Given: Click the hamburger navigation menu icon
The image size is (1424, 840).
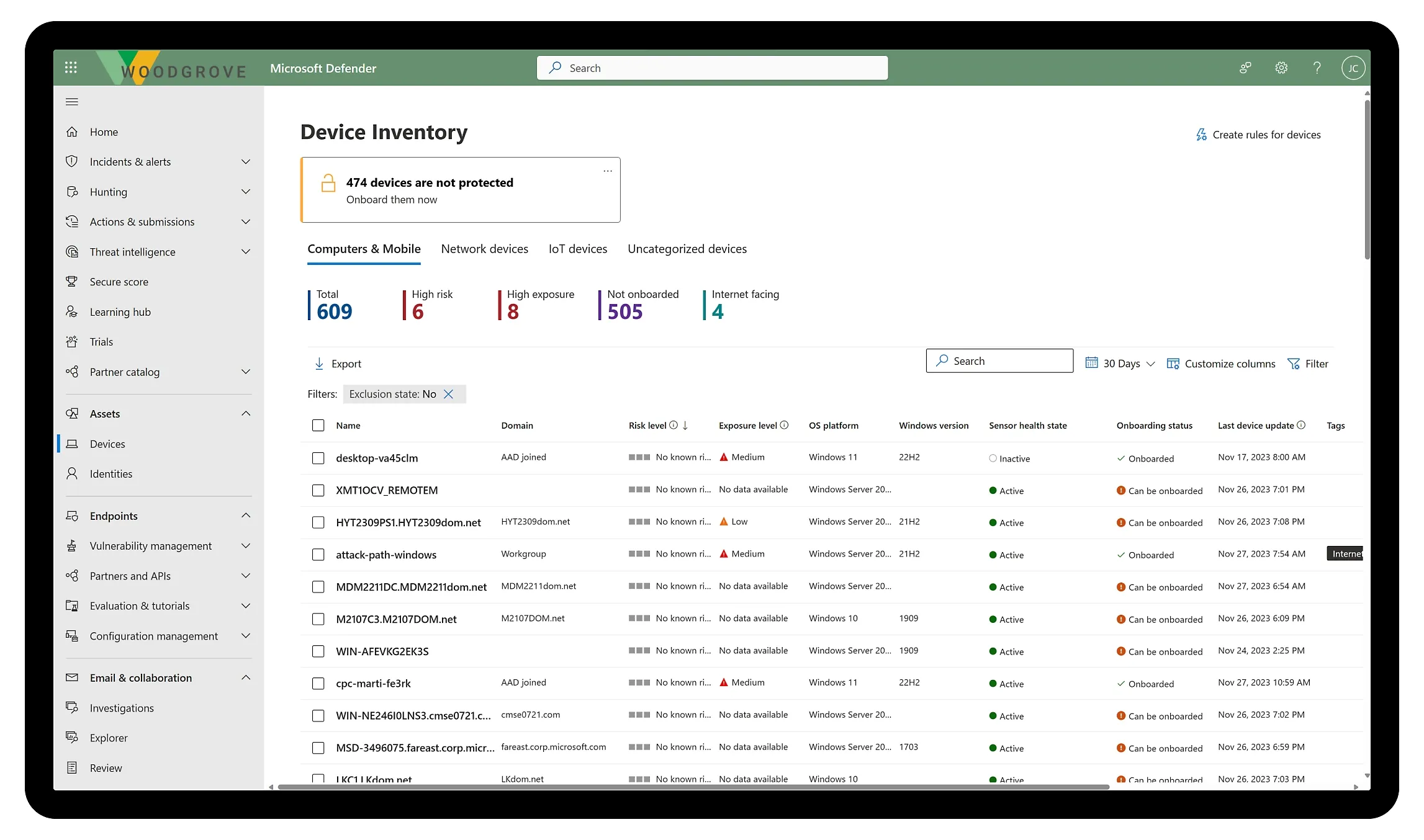Looking at the screenshot, I should [x=72, y=102].
